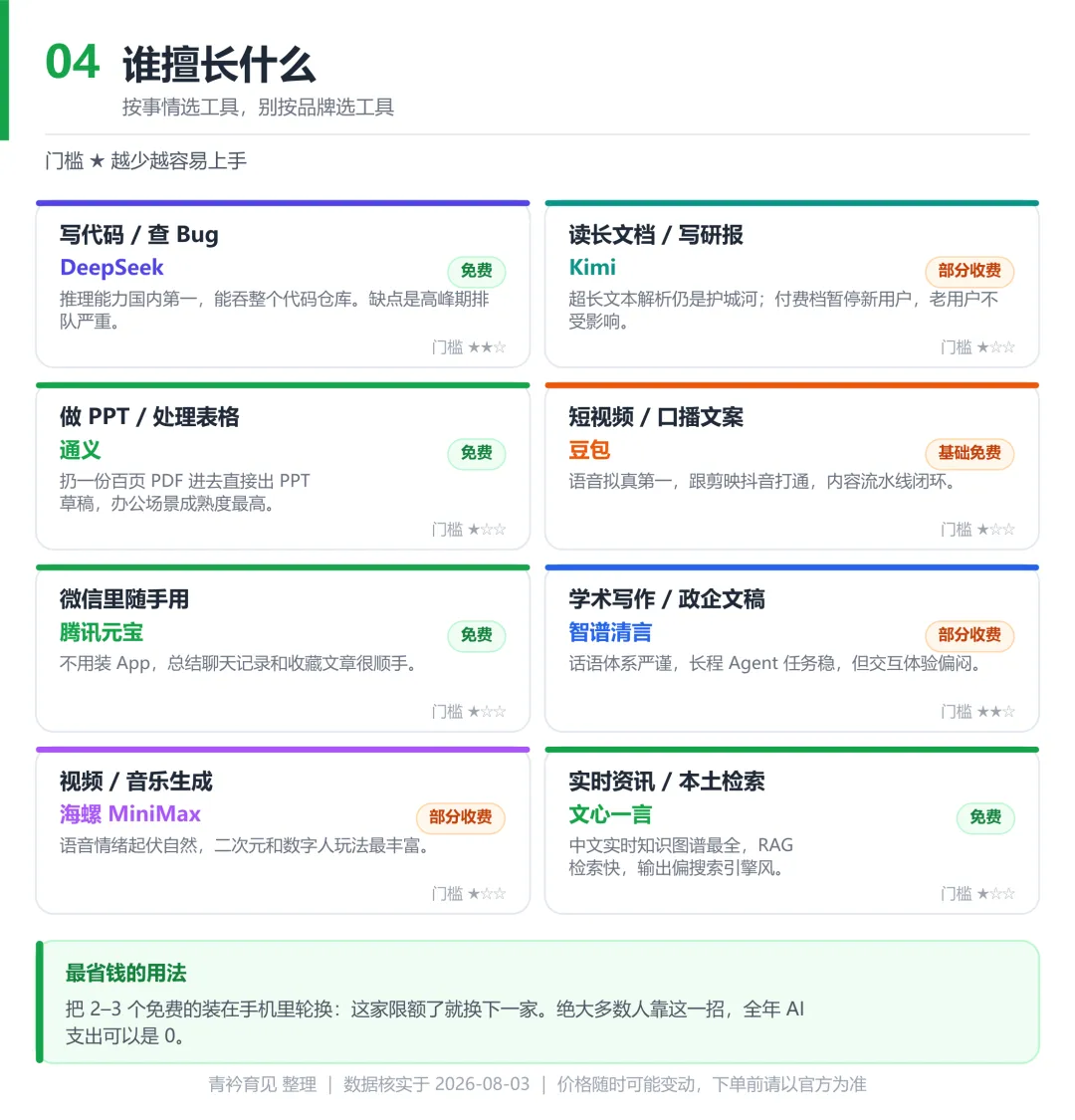
Task: Click the 免费 badge on the 文心一言 card
Action: point(985,817)
